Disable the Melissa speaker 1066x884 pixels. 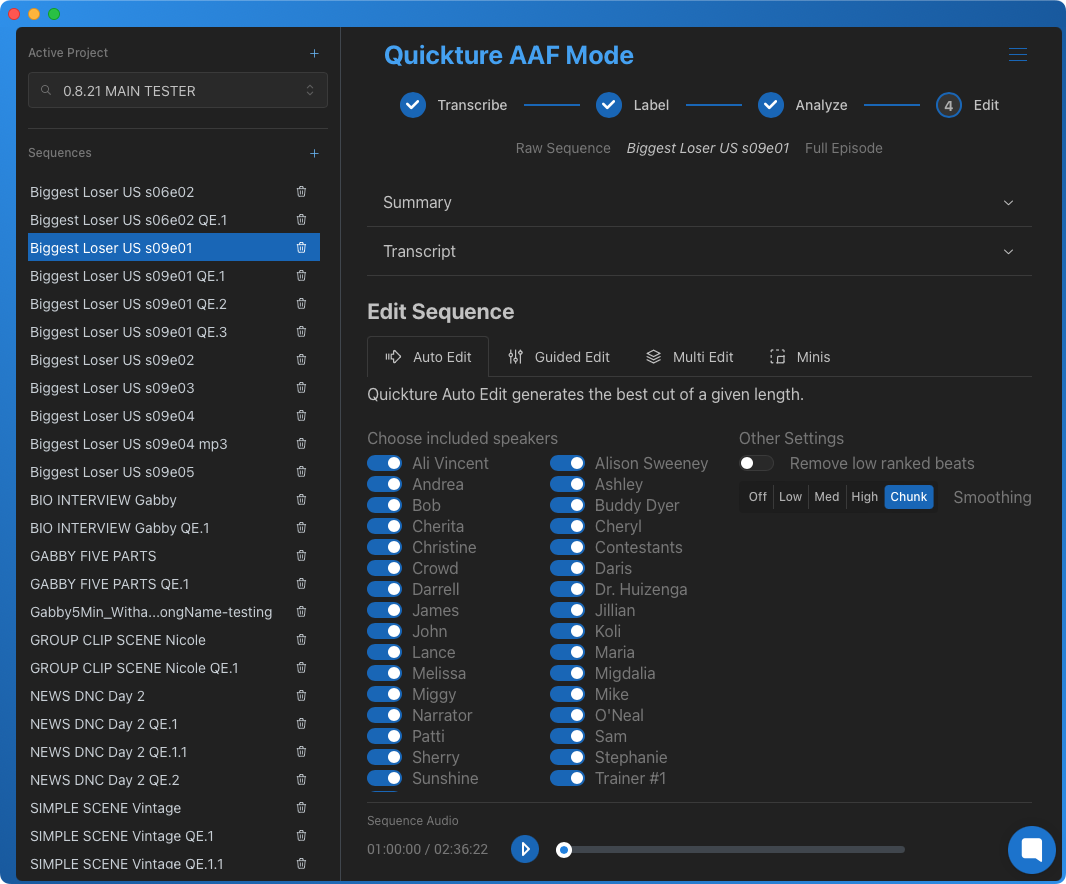(x=385, y=673)
